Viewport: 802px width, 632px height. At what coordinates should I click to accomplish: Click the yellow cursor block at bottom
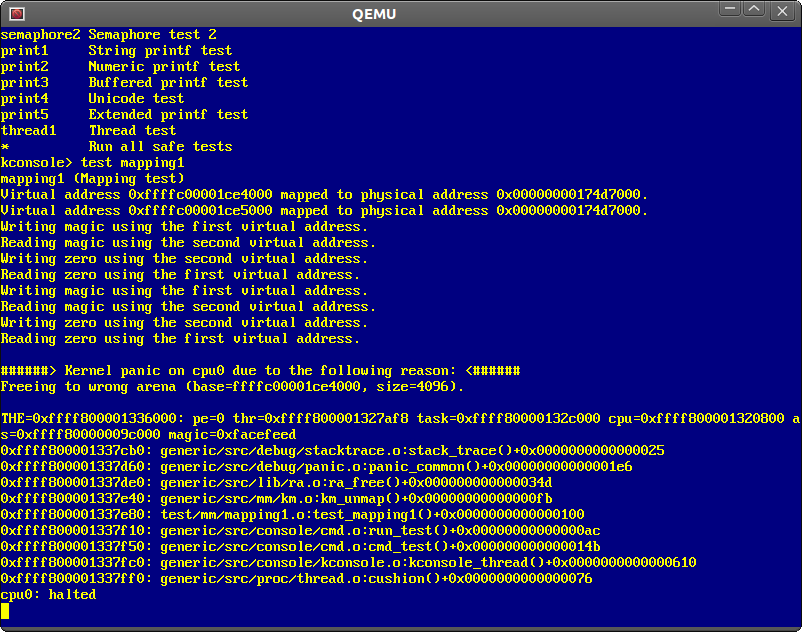(5, 611)
